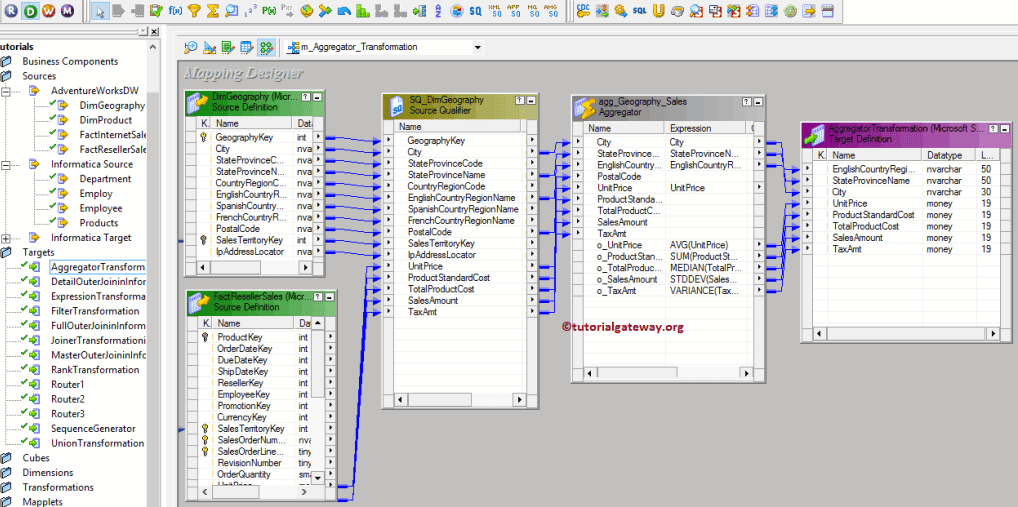Click the CDC key toolbar icon

coord(583,10)
